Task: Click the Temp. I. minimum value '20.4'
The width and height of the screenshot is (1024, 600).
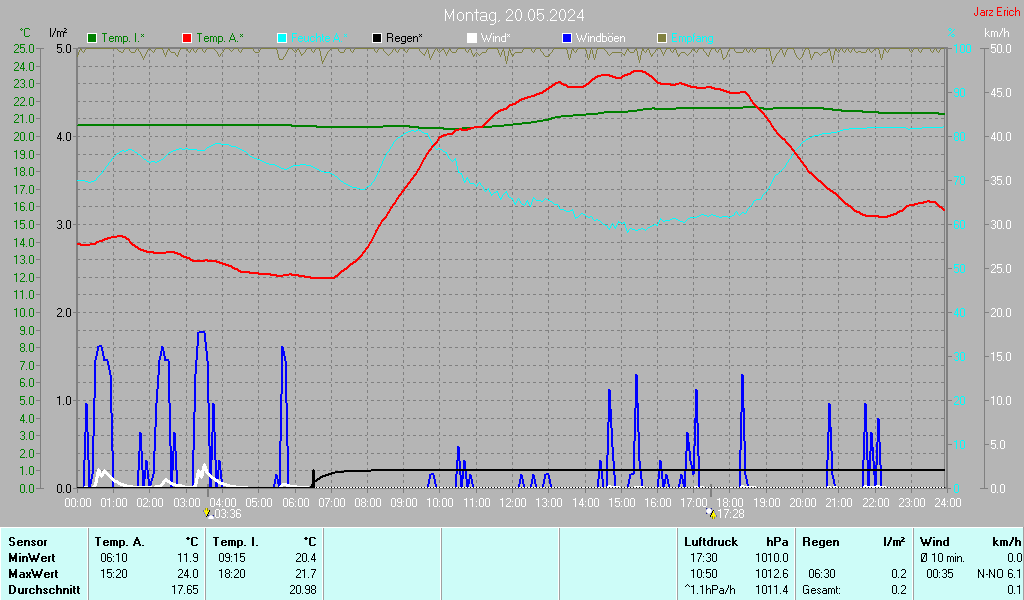Action: 306,558
